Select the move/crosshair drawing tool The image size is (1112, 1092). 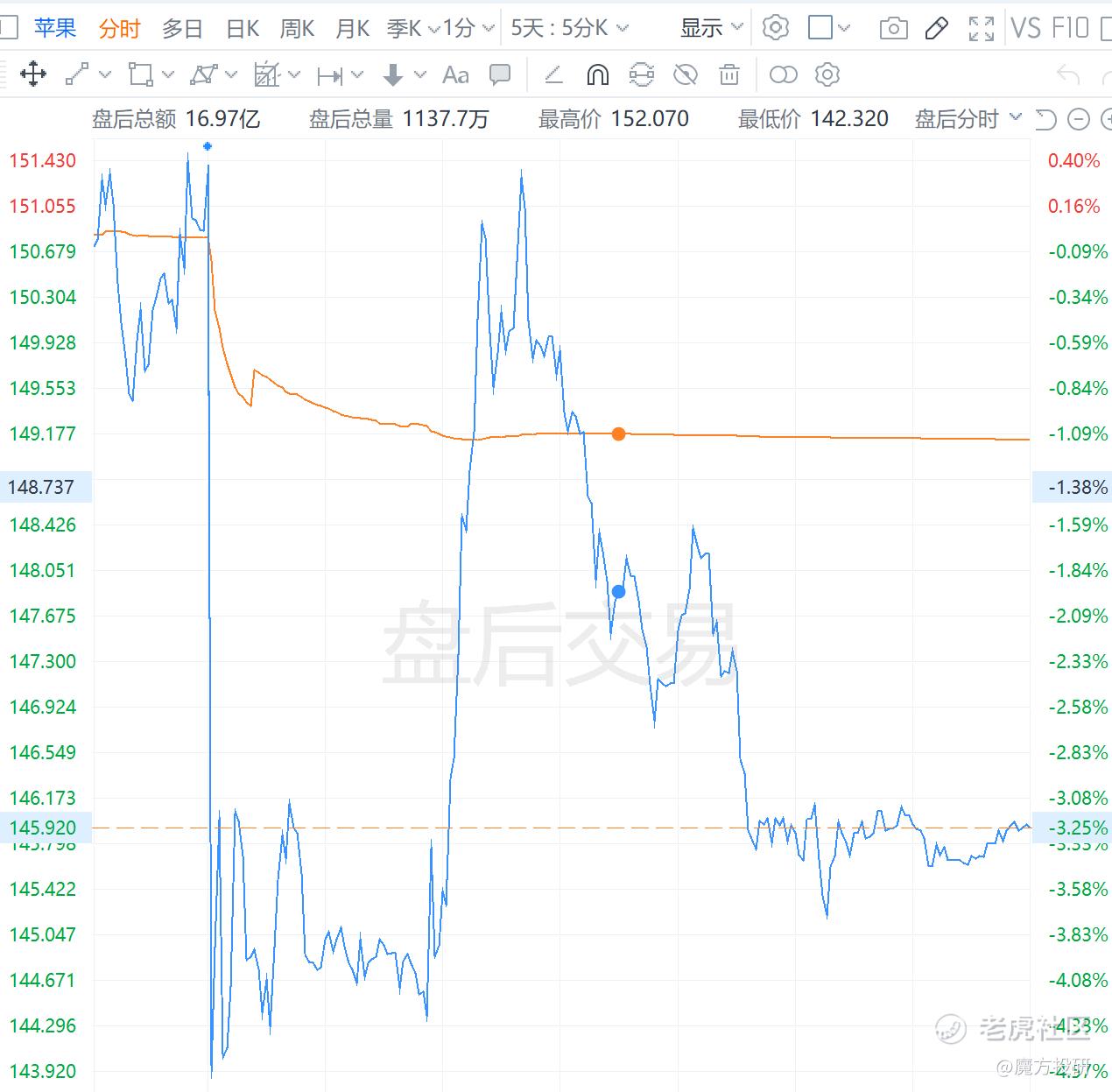pyautogui.click(x=32, y=74)
